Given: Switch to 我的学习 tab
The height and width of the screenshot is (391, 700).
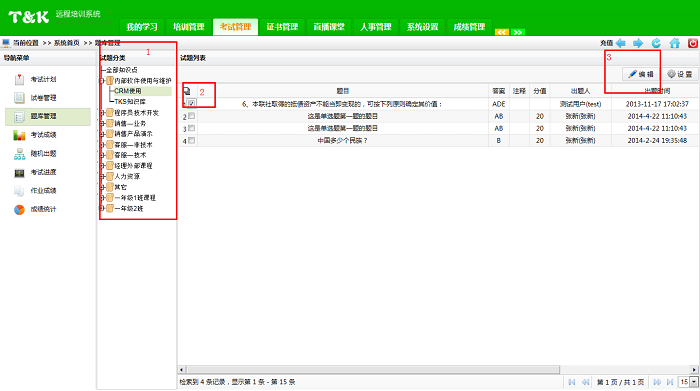Looking at the screenshot, I should coord(142,27).
